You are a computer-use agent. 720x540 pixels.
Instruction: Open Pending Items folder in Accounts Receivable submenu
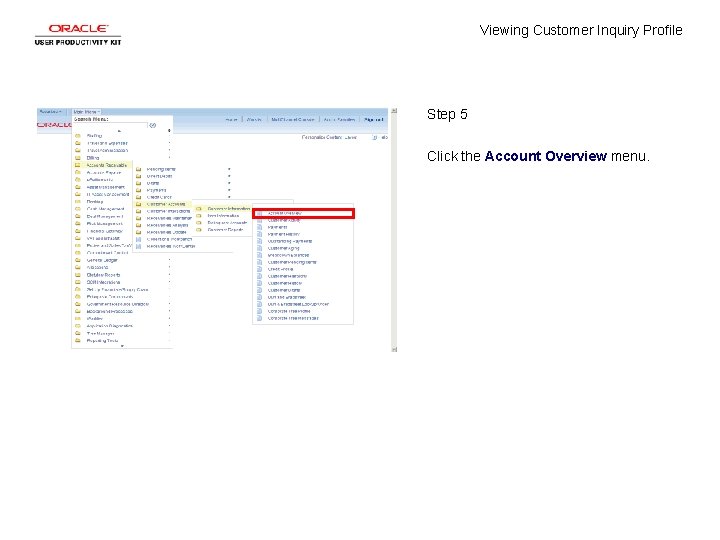161,169
